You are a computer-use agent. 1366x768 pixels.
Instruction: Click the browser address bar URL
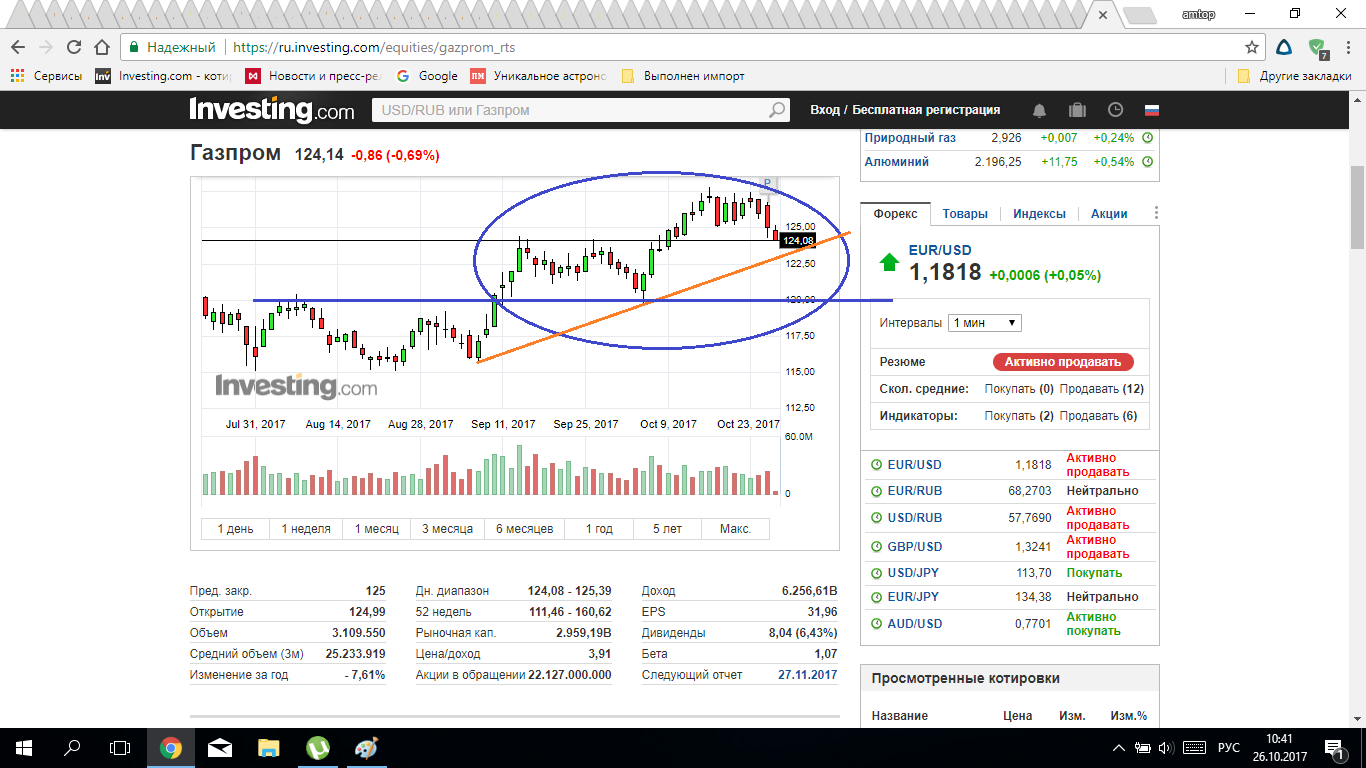click(x=374, y=47)
